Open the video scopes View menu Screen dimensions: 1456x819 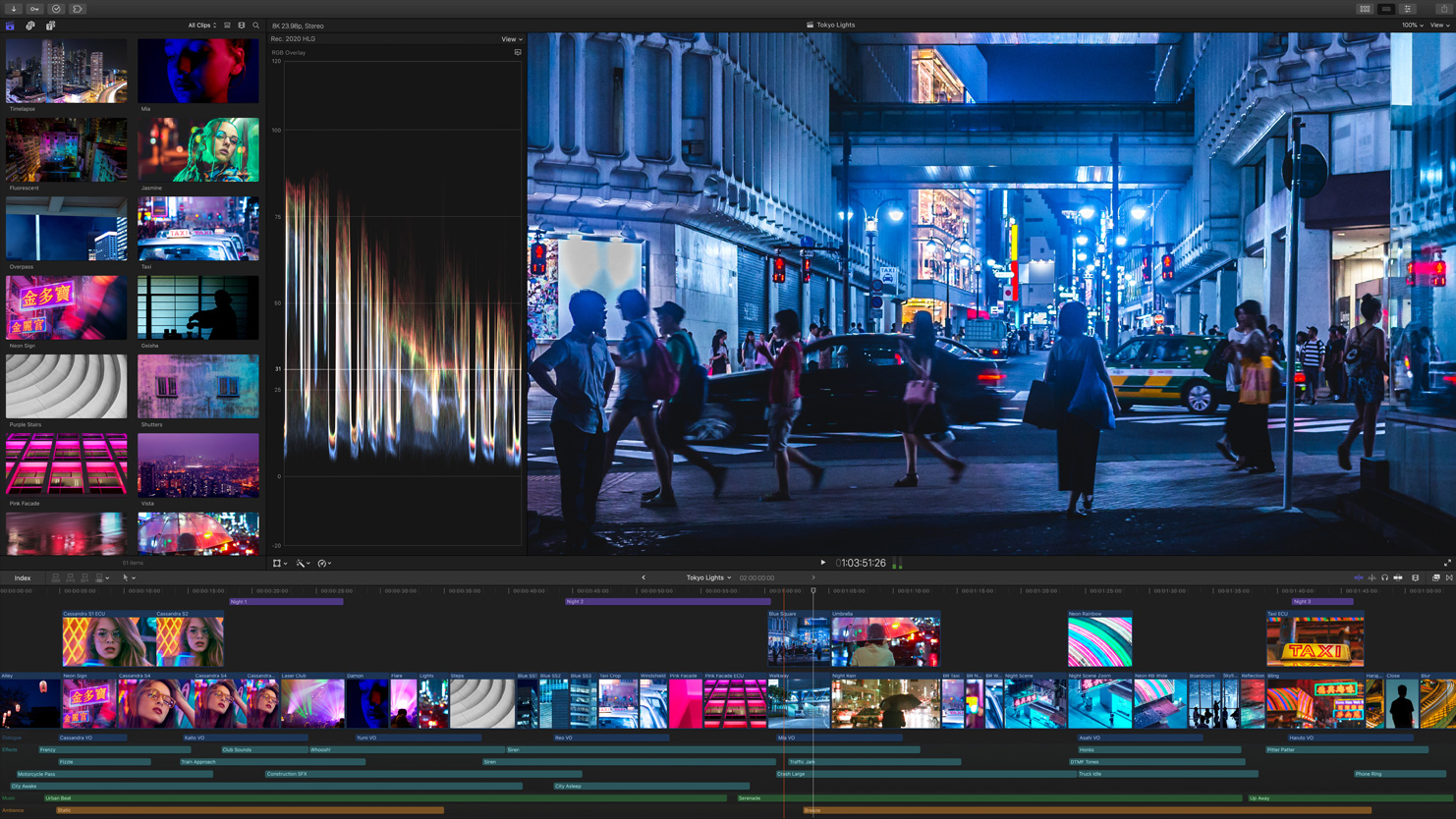(x=511, y=39)
